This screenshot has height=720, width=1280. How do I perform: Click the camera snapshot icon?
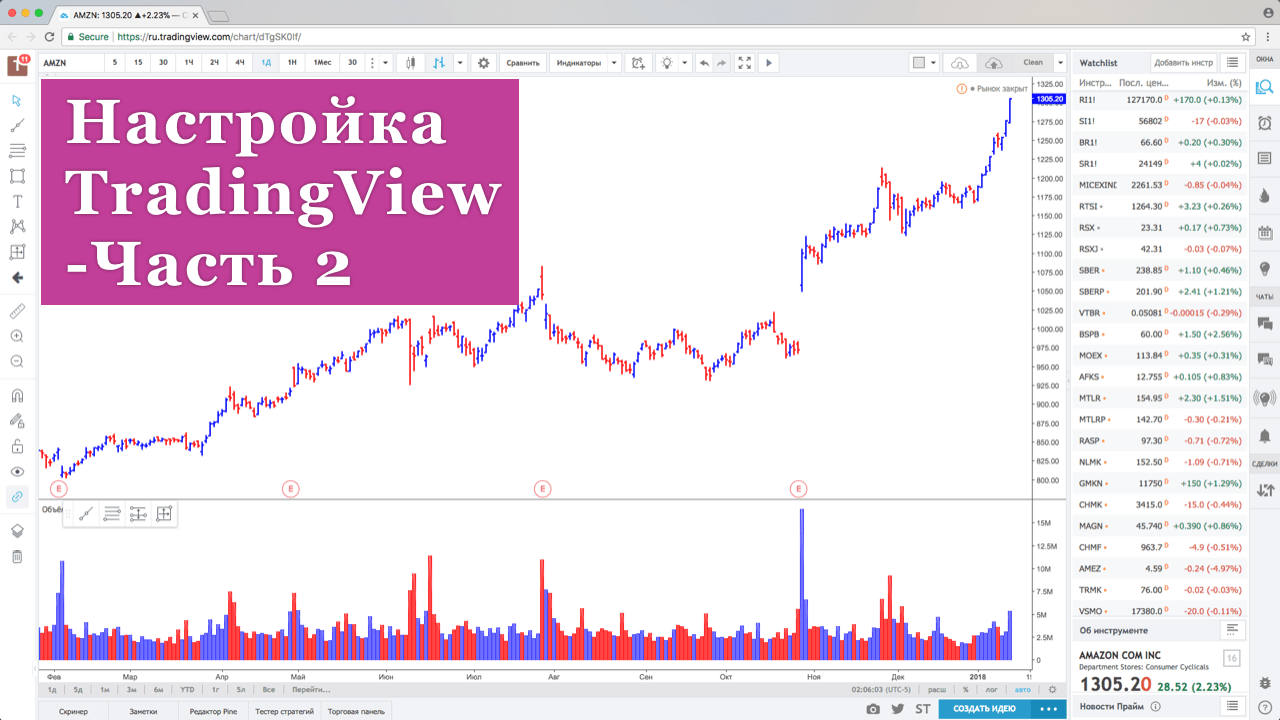(873, 709)
